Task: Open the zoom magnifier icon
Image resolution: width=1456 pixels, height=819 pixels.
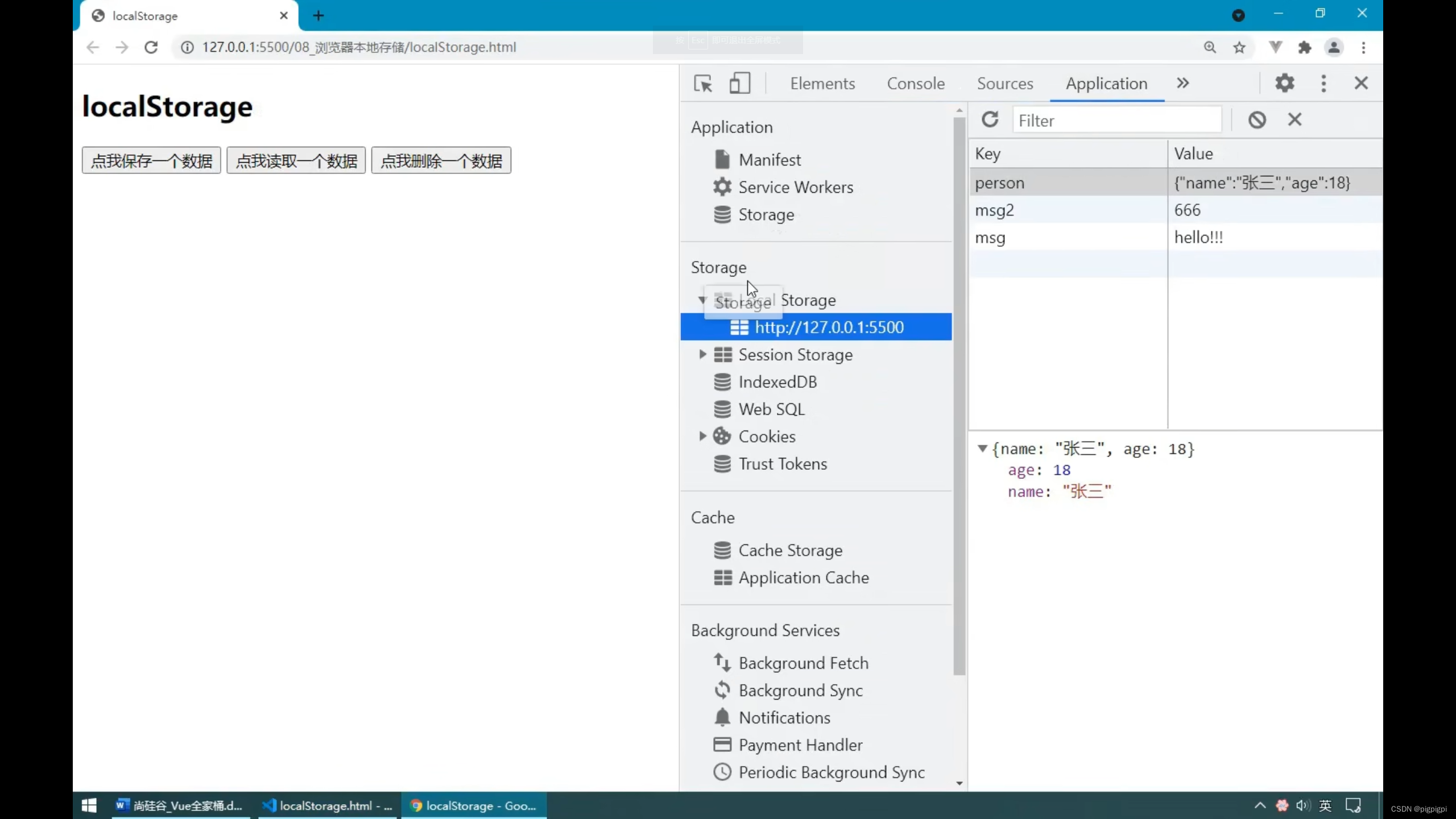Action: pyautogui.click(x=1210, y=47)
